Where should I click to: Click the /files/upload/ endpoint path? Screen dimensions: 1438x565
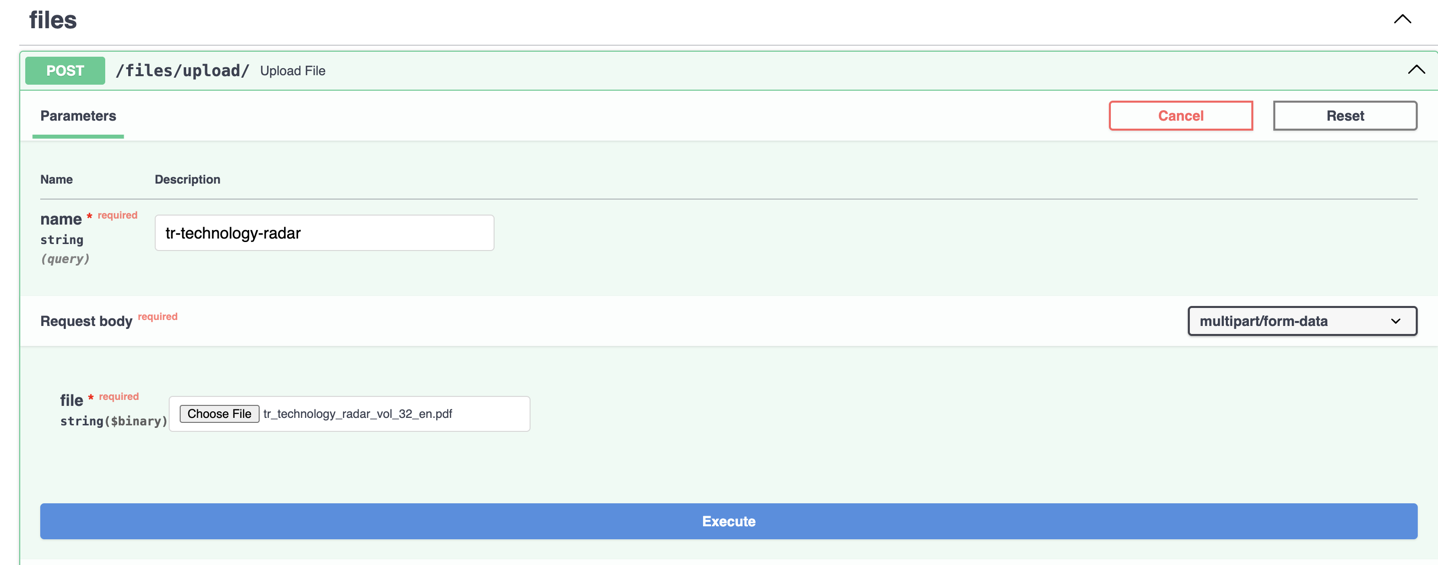click(x=182, y=71)
